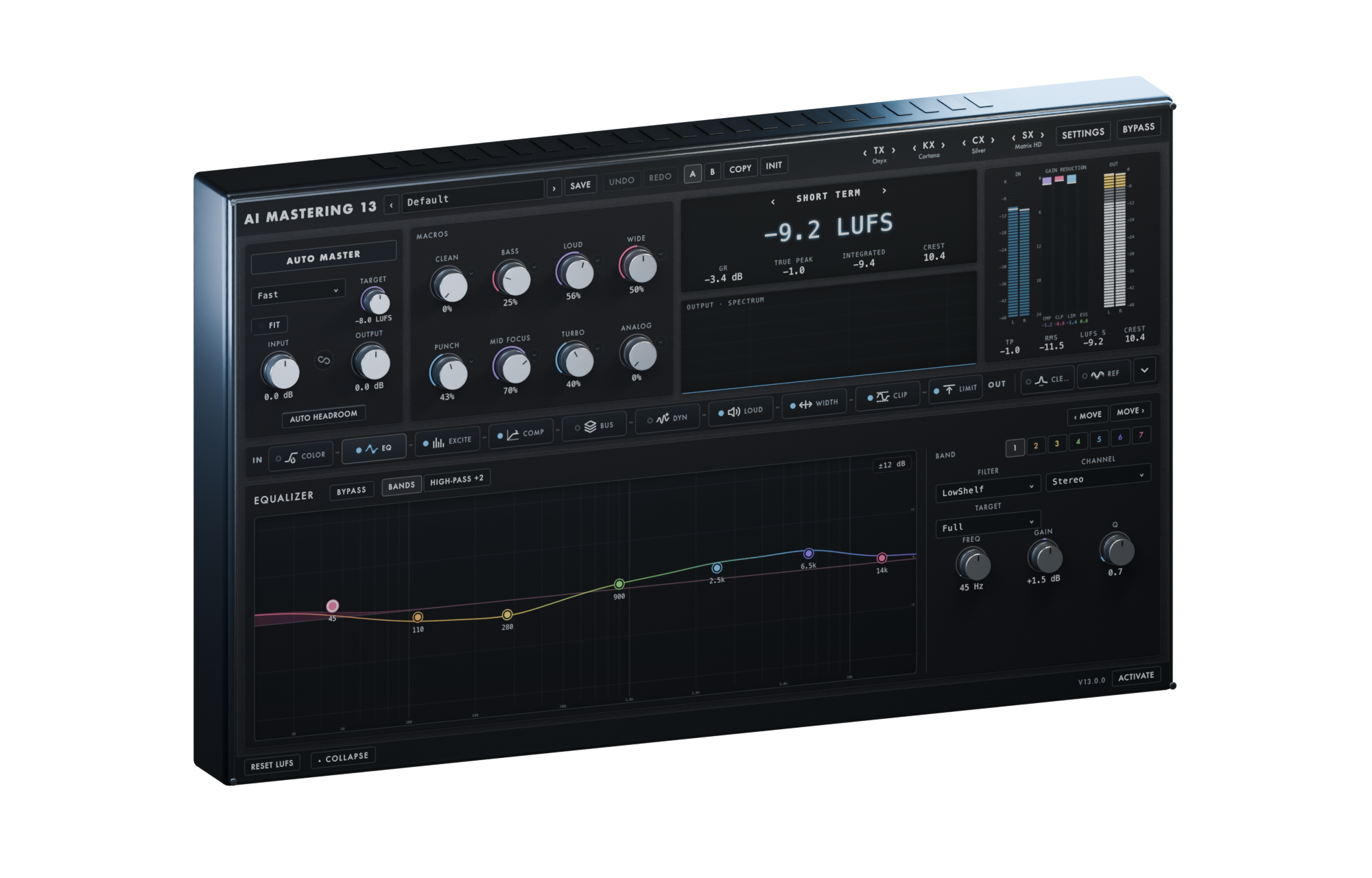Screen dimensions: 1372x878
Task: Select band 1 tab
Action: click(x=1015, y=447)
